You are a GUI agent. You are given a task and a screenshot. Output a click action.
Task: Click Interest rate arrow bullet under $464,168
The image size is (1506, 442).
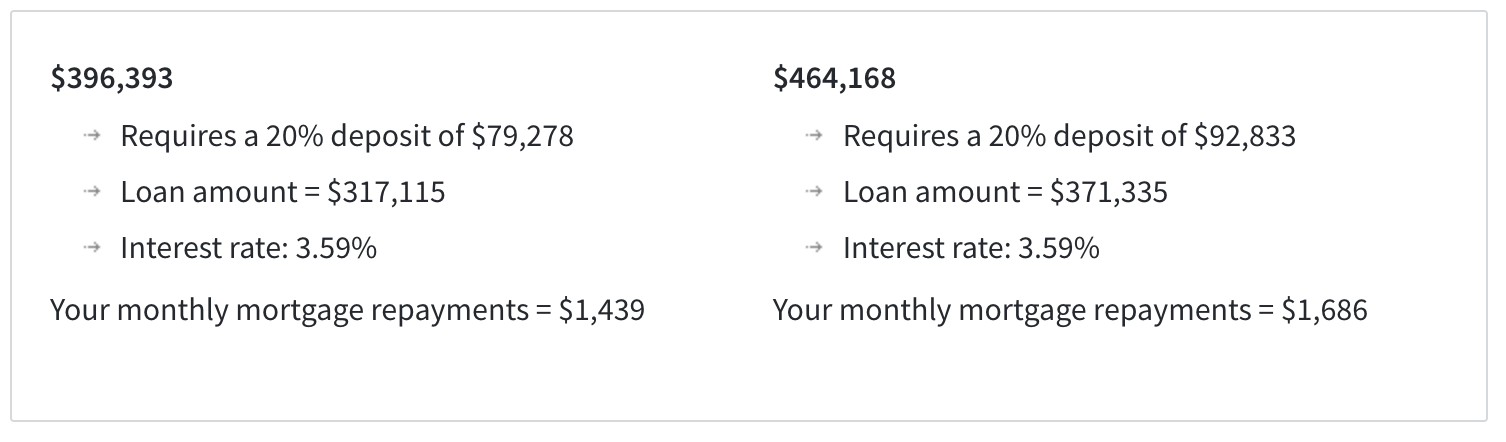coord(815,248)
